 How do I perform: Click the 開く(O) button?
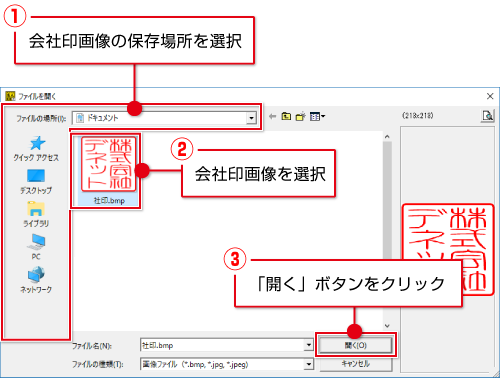(x=355, y=345)
